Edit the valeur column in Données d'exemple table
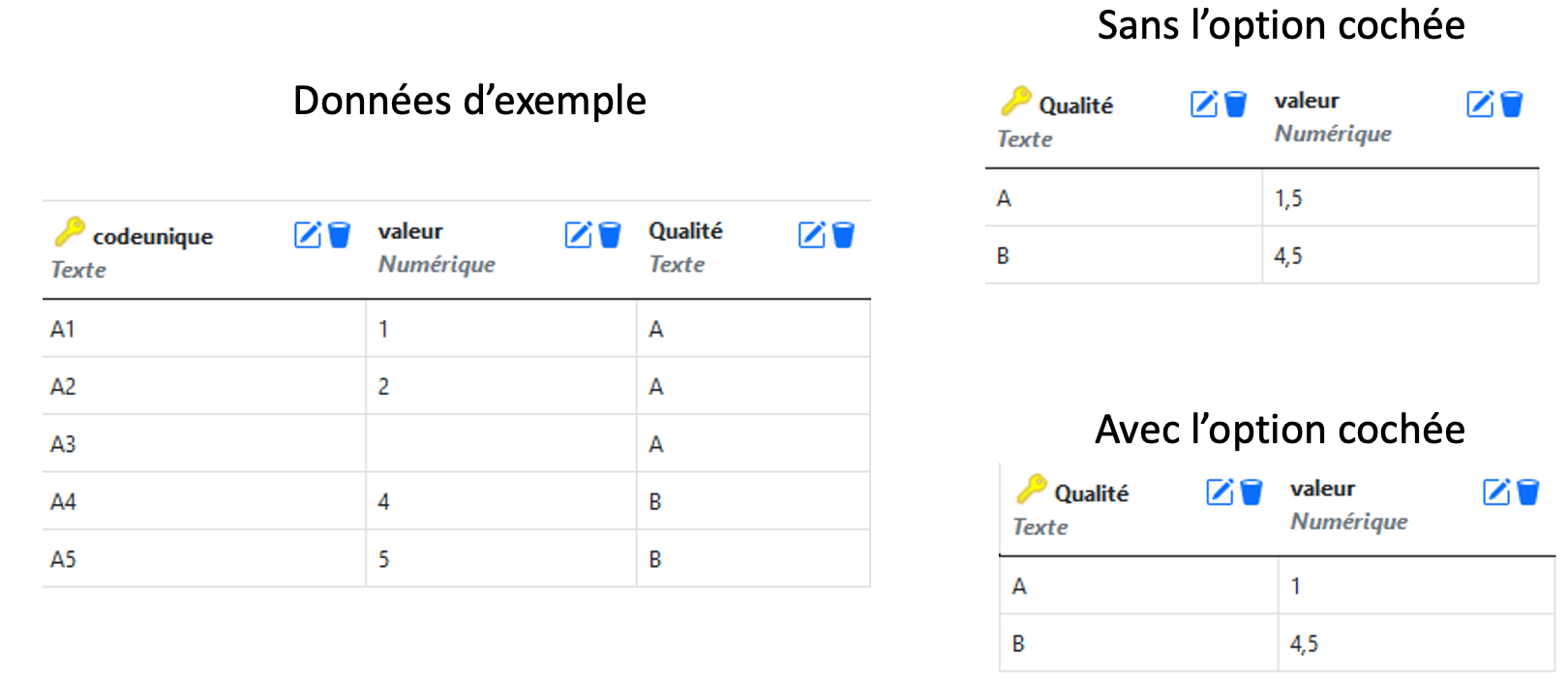The width and height of the screenshot is (1568, 685). click(578, 235)
